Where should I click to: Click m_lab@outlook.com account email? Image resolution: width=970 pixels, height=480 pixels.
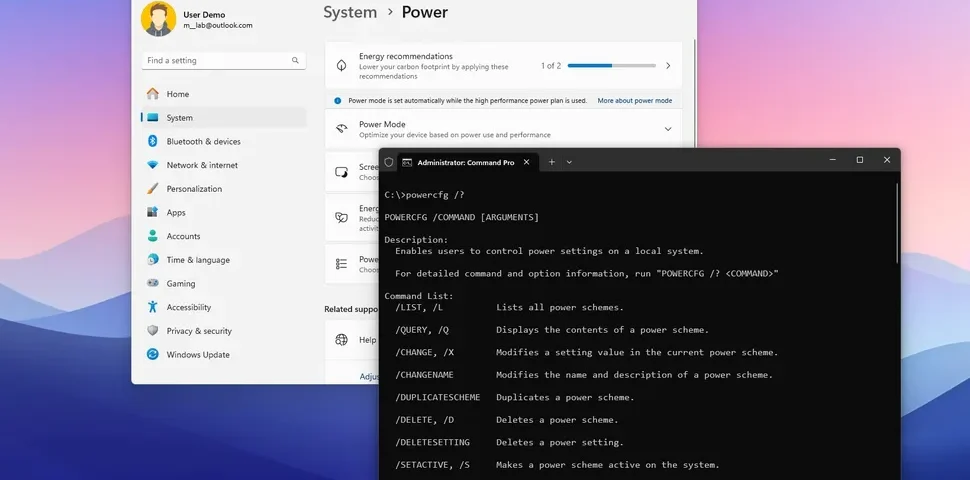(x=218, y=25)
